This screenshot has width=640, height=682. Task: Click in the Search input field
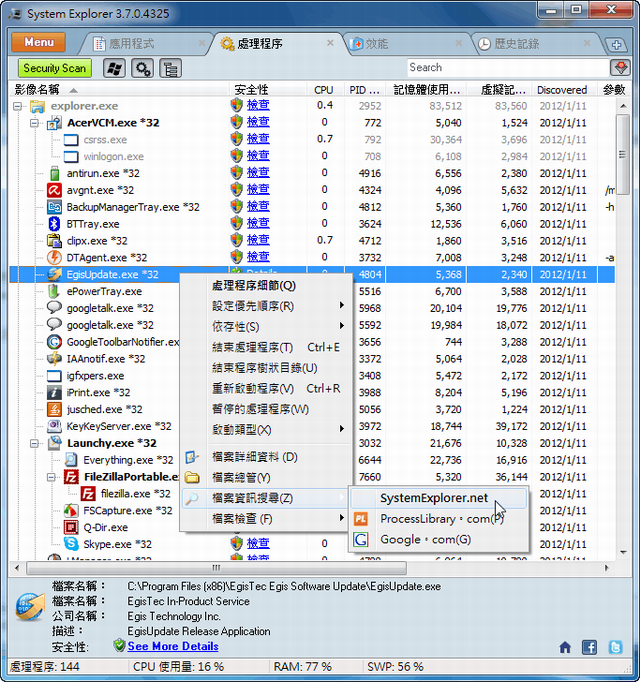[505, 68]
